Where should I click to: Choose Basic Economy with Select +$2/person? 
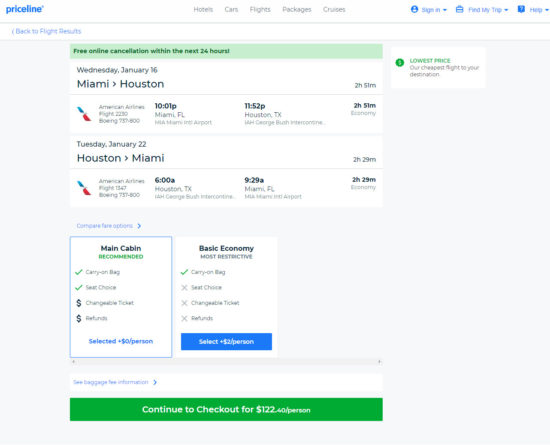226,342
